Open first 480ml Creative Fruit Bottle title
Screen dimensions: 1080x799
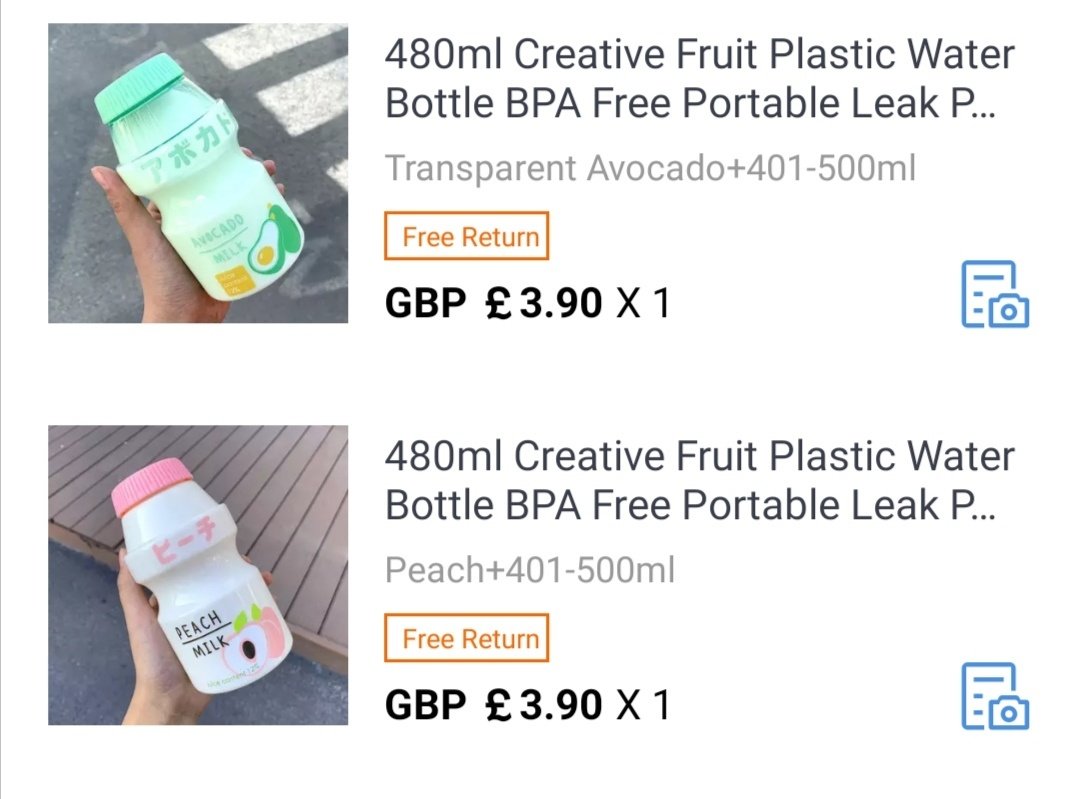click(699, 79)
